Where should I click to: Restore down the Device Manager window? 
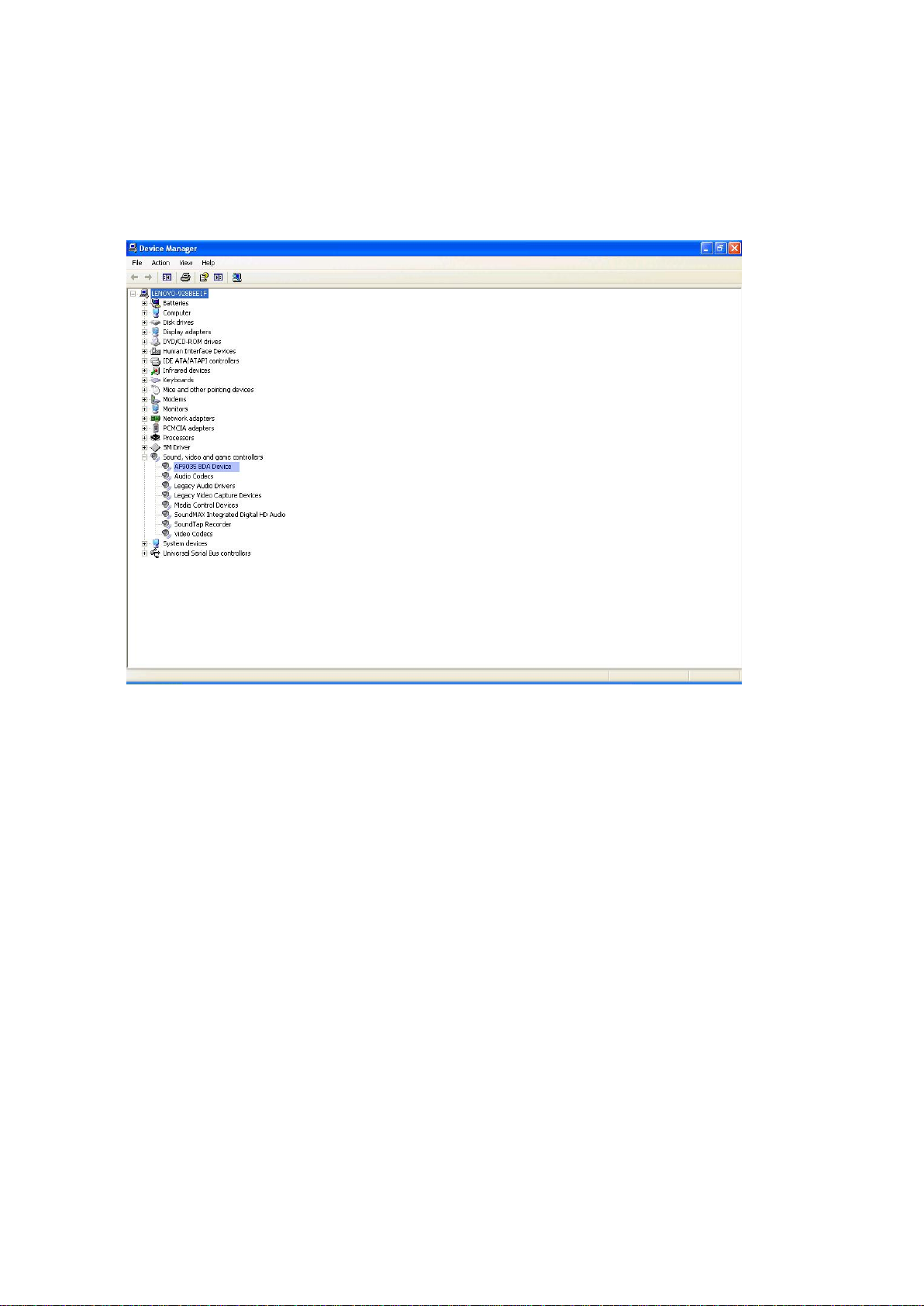click(720, 248)
